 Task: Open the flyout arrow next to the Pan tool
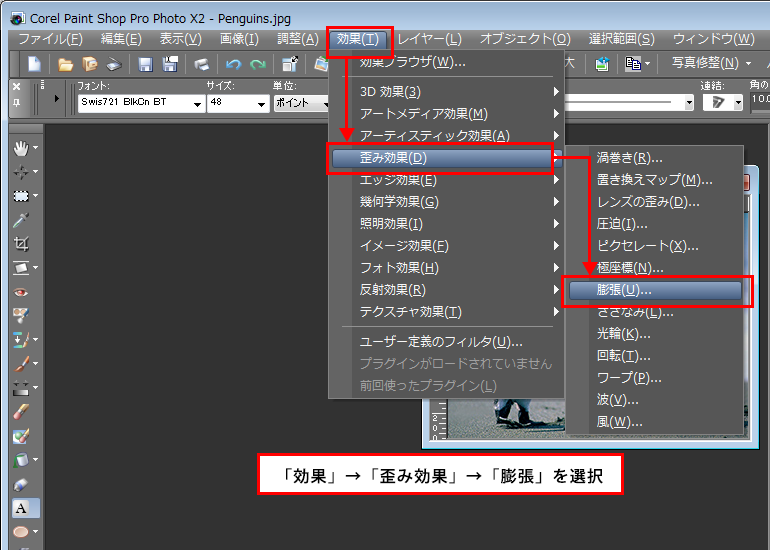(x=35, y=147)
